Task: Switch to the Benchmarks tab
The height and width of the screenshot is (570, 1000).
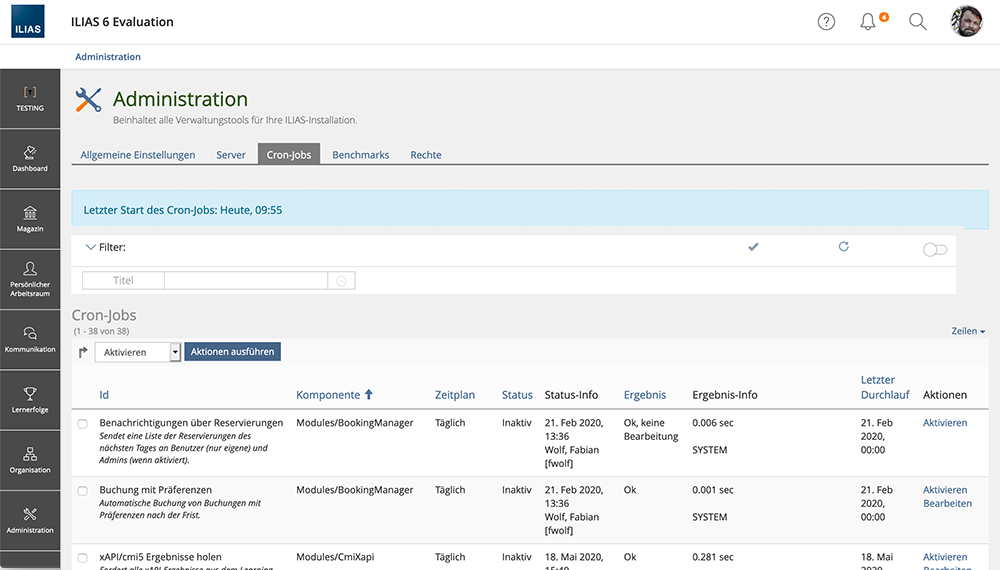Action: tap(360, 155)
